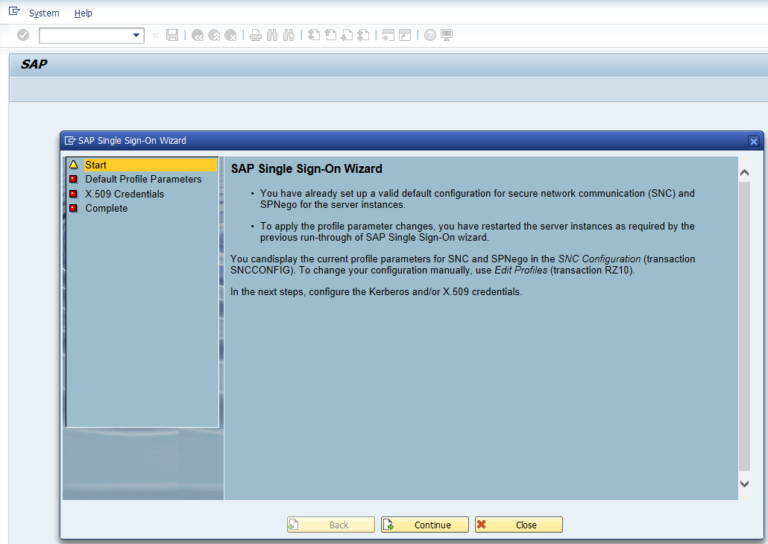768x544 pixels.
Task: Click the Customize Local Layout monitor icon
Action: [x=447, y=35]
